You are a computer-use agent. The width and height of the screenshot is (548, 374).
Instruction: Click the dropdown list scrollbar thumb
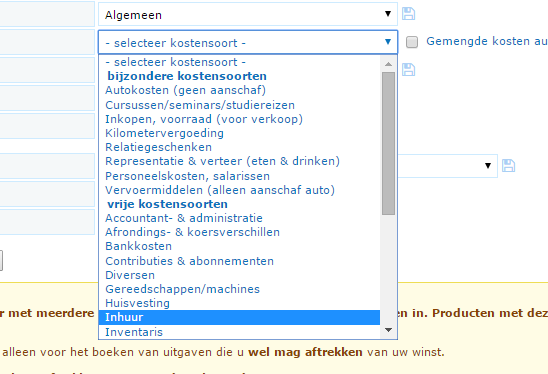pos(388,143)
